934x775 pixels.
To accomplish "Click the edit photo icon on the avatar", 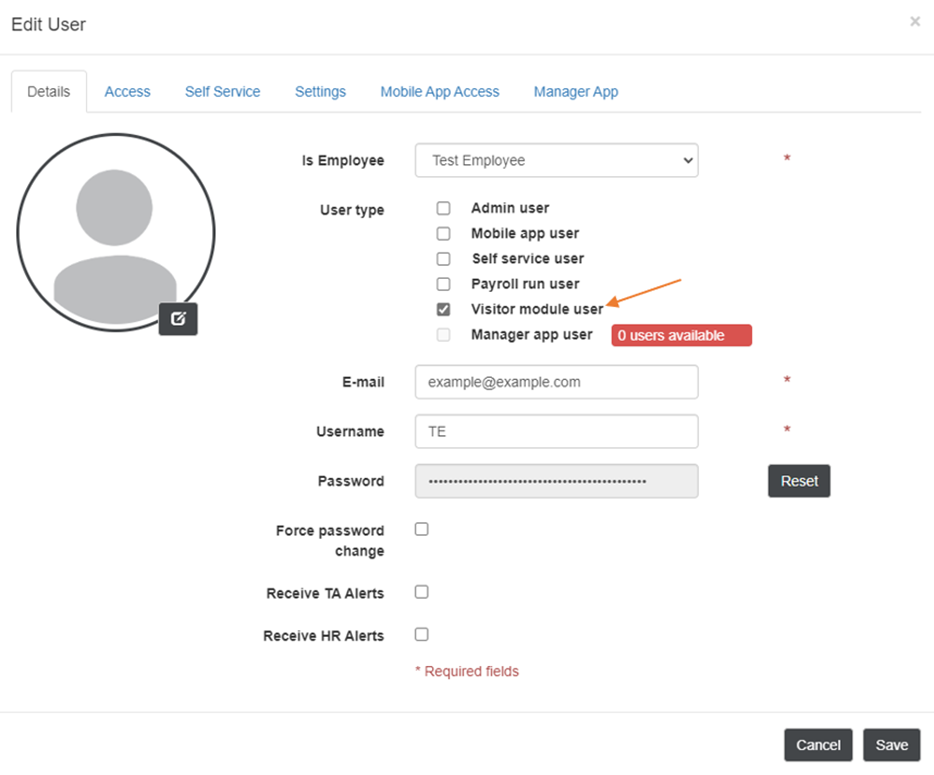I will tap(178, 319).
